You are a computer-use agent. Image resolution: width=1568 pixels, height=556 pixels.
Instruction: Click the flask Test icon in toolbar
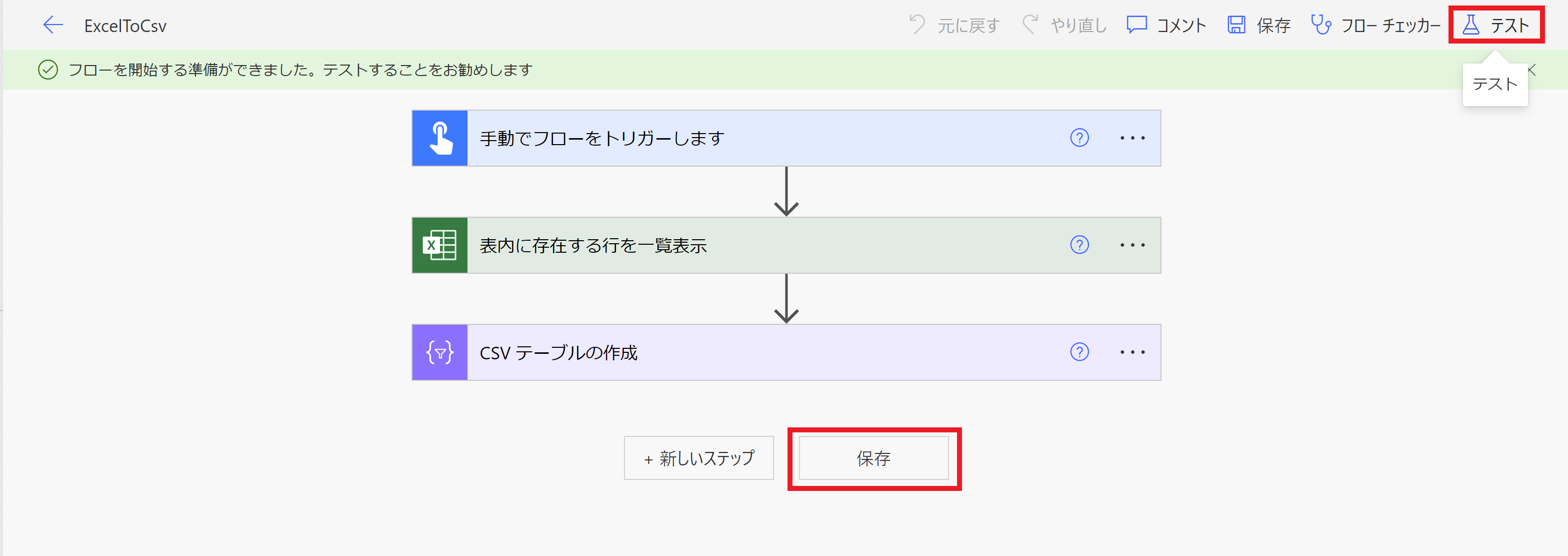point(1470,25)
